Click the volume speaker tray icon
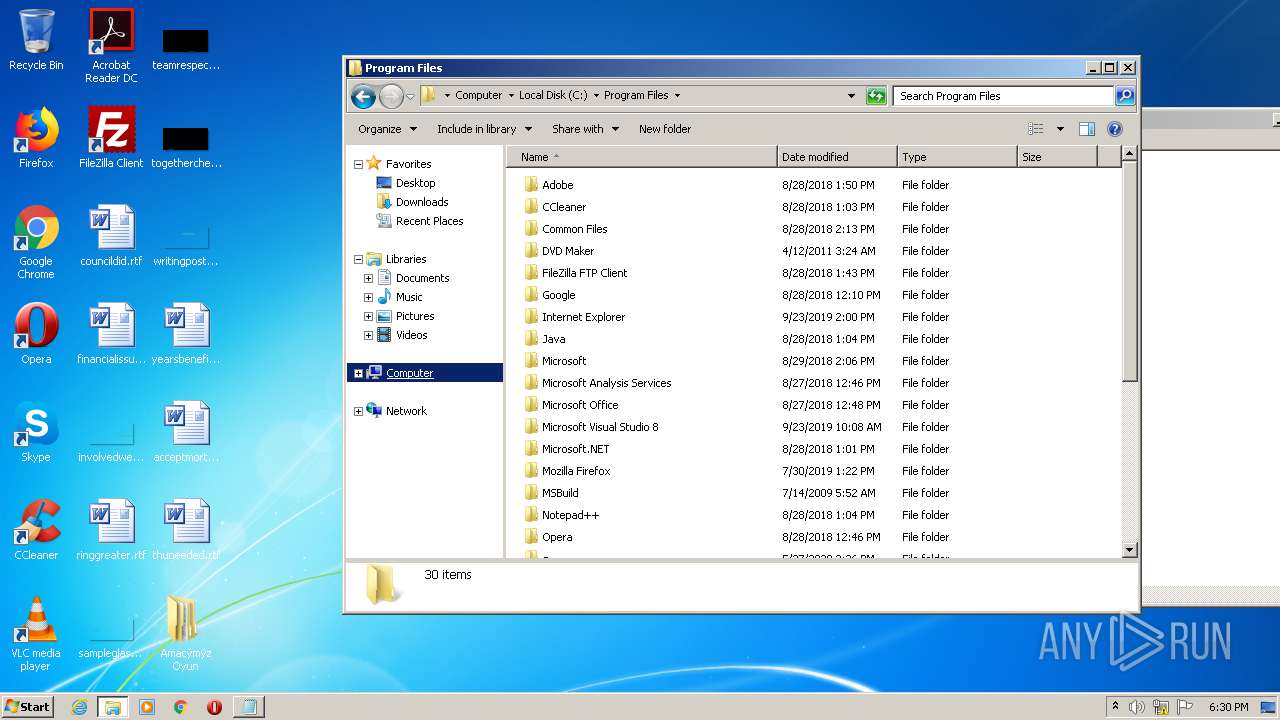1280x720 pixels. point(1137,707)
